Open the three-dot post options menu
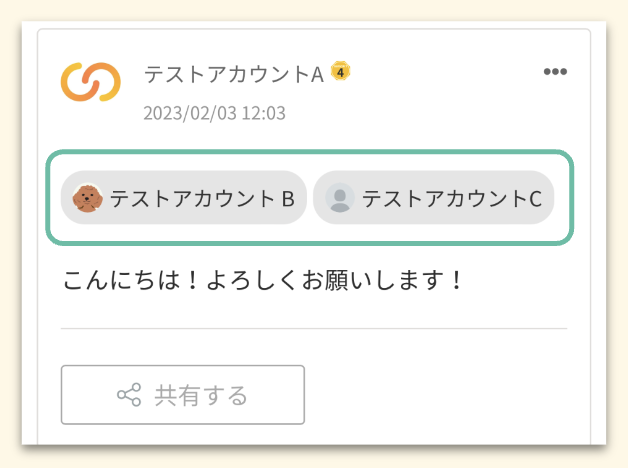The height and width of the screenshot is (468, 628). [x=555, y=72]
